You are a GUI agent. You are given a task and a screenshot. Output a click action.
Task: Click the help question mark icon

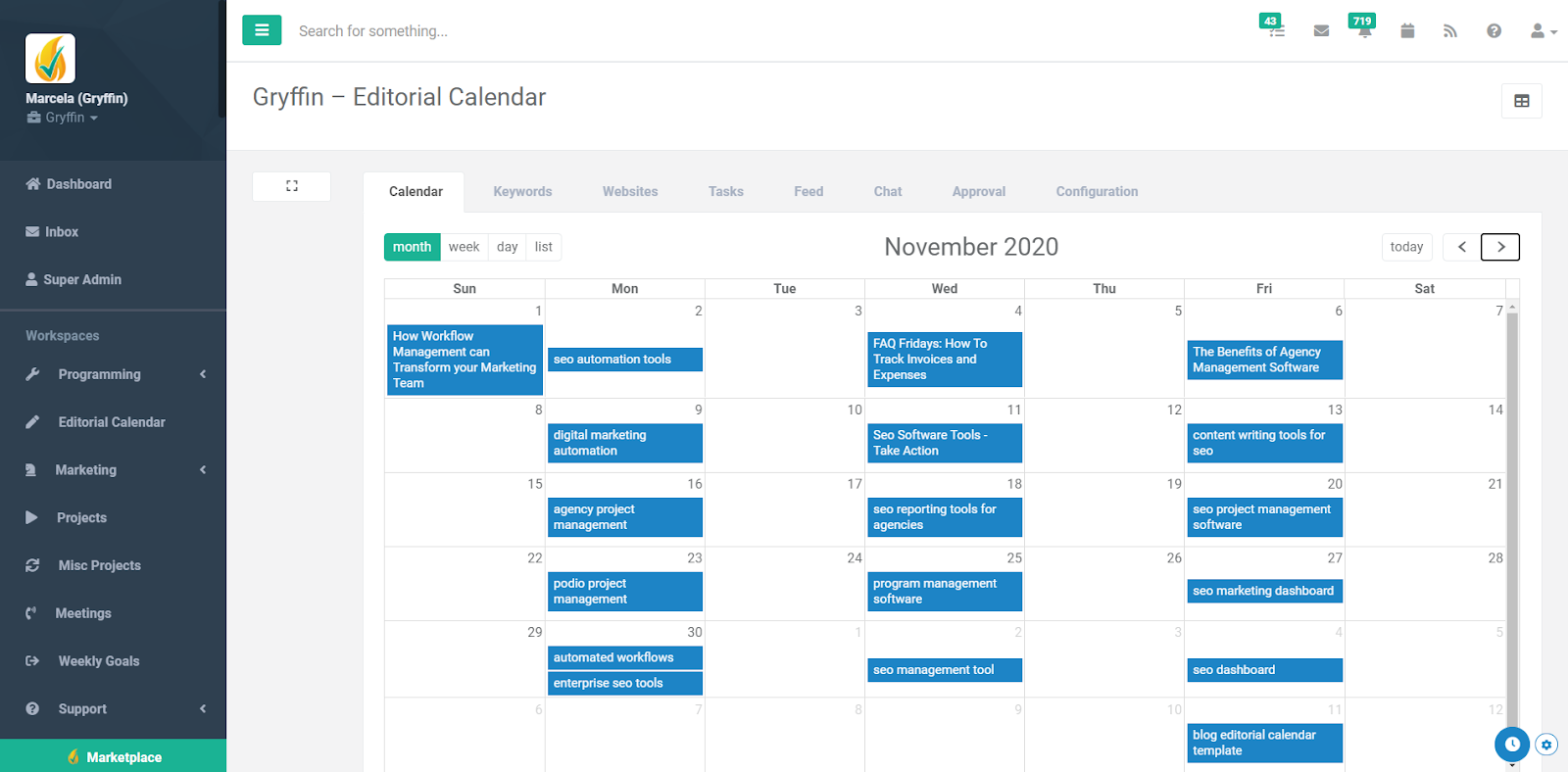(1494, 31)
